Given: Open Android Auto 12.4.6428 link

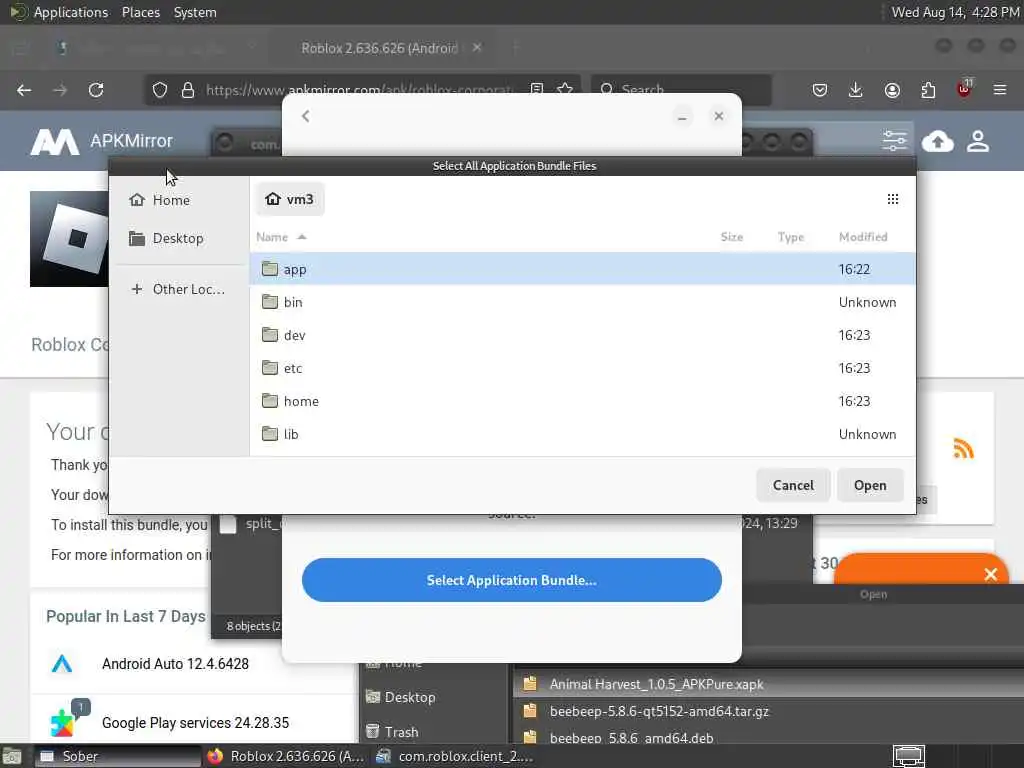Looking at the screenshot, I should (x=175, y=664).
